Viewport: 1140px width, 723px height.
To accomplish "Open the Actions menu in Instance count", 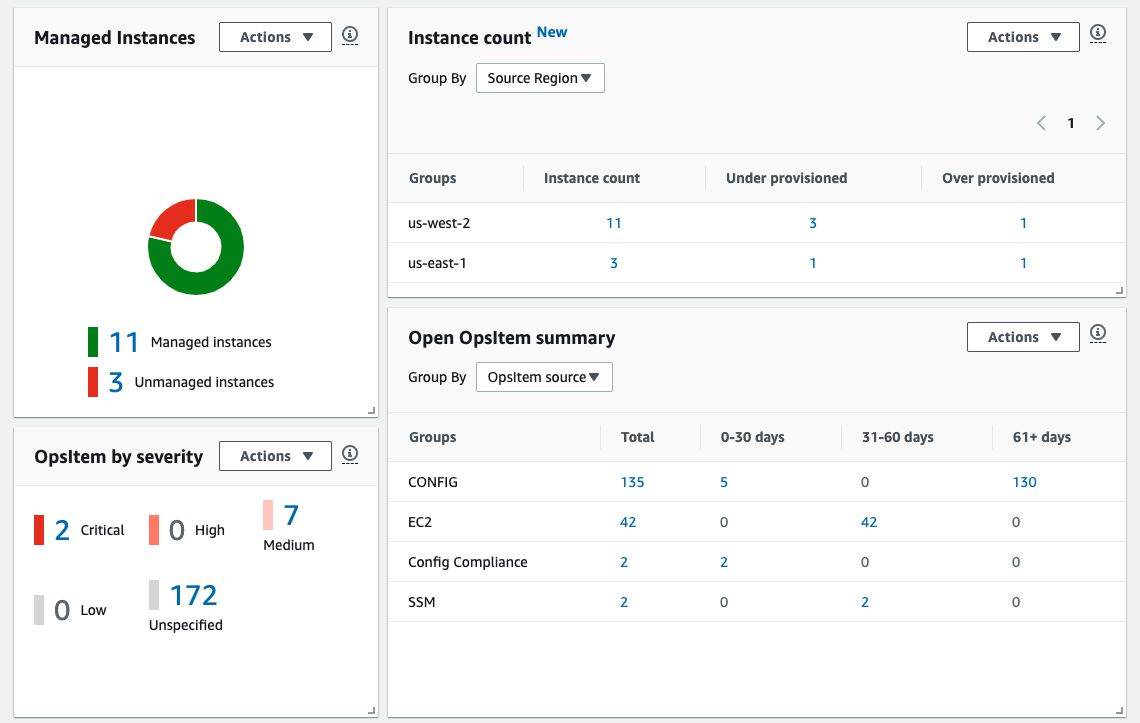I will tap(1023, 36).
